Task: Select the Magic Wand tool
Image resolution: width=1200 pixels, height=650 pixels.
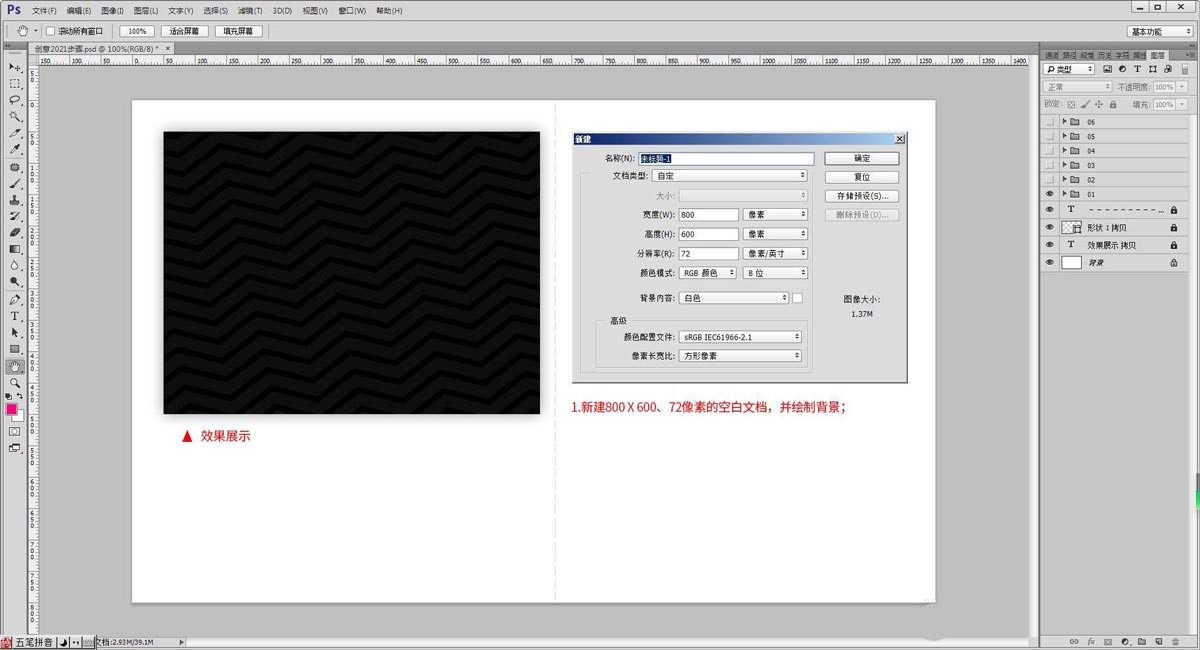Action: [x=15, y=116]
